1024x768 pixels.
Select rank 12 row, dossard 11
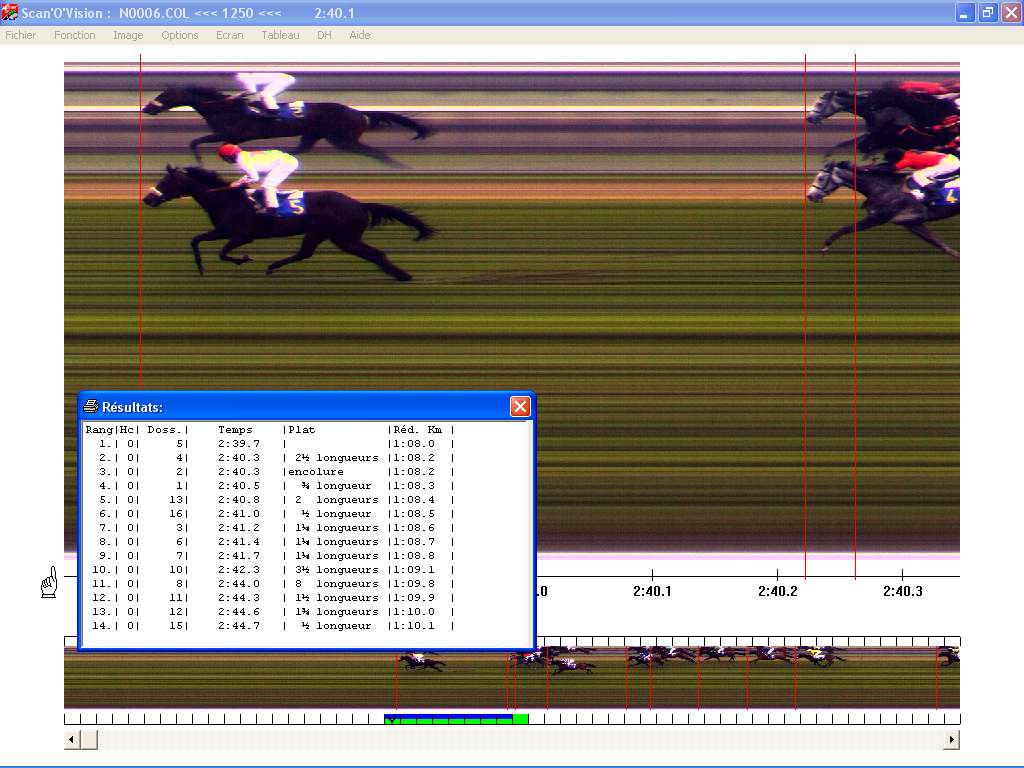tap(269, 598)
